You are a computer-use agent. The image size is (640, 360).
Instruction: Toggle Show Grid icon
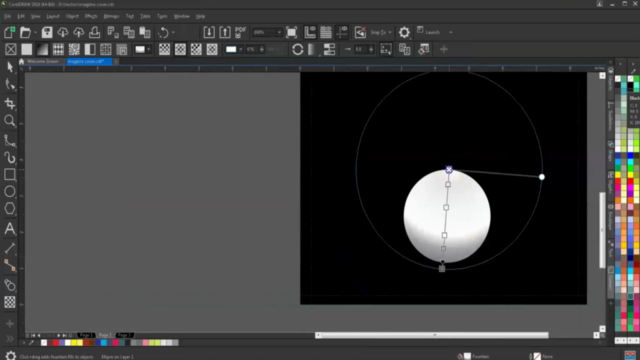[x=326, y=32]
